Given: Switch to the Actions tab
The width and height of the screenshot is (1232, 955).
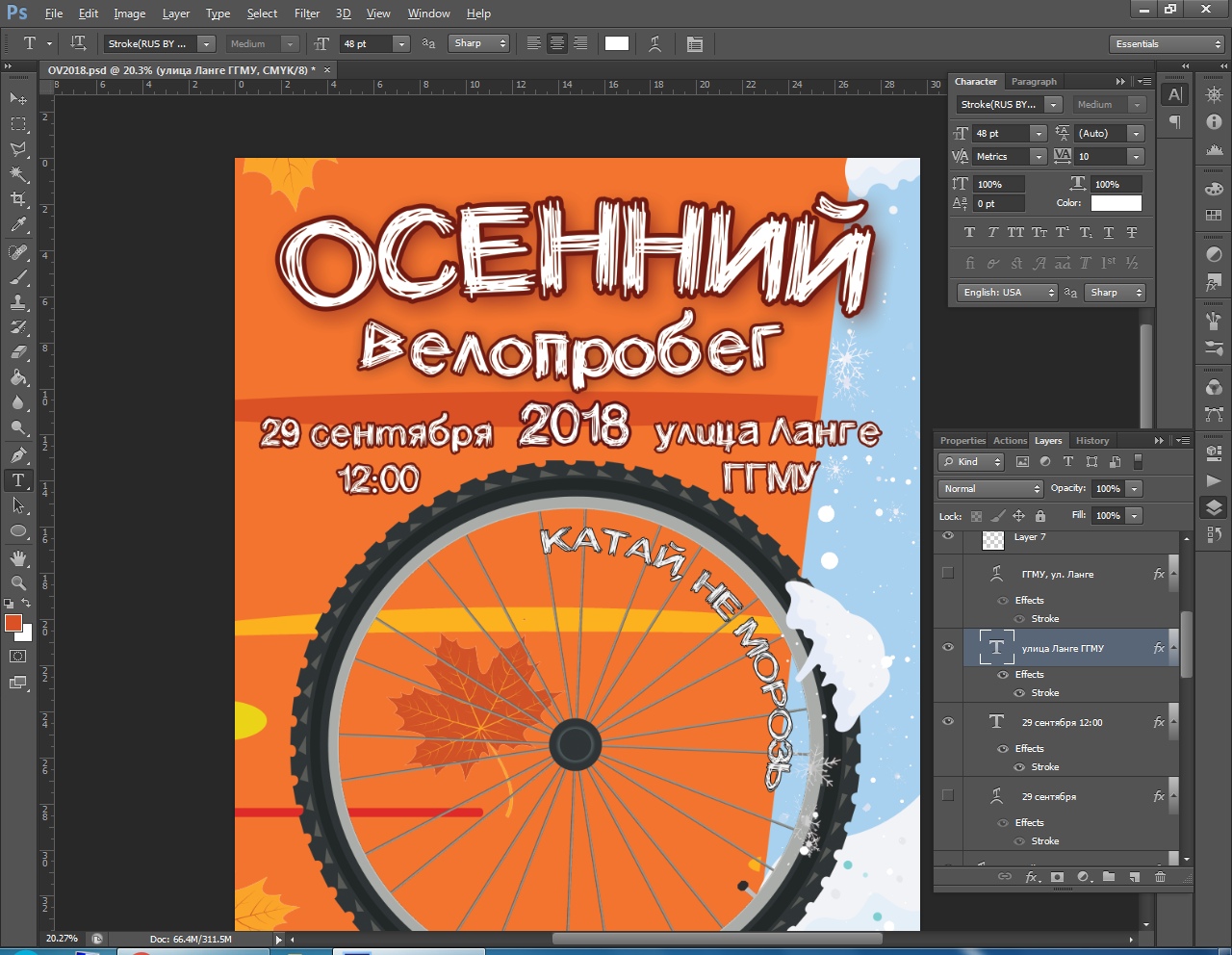Looking at the screenshot, I should (1010, 441).
